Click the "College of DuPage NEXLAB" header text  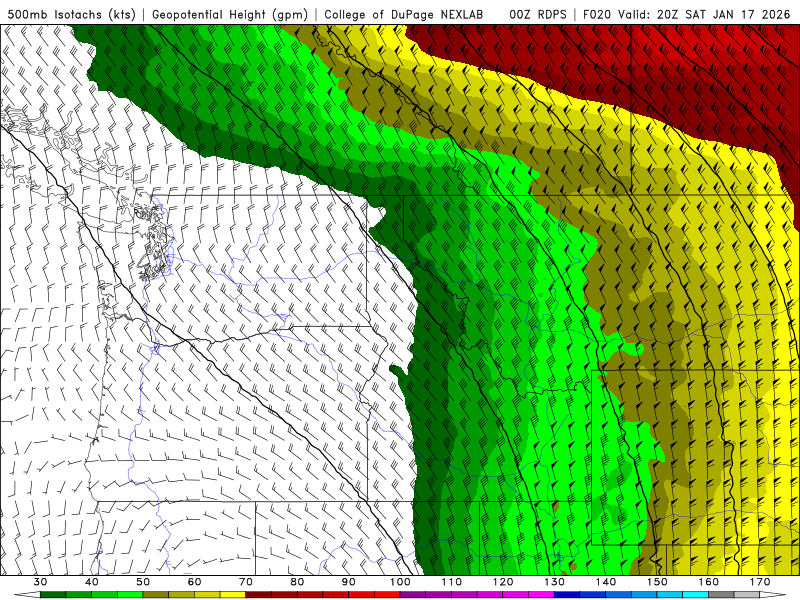(x=403, y=14)
